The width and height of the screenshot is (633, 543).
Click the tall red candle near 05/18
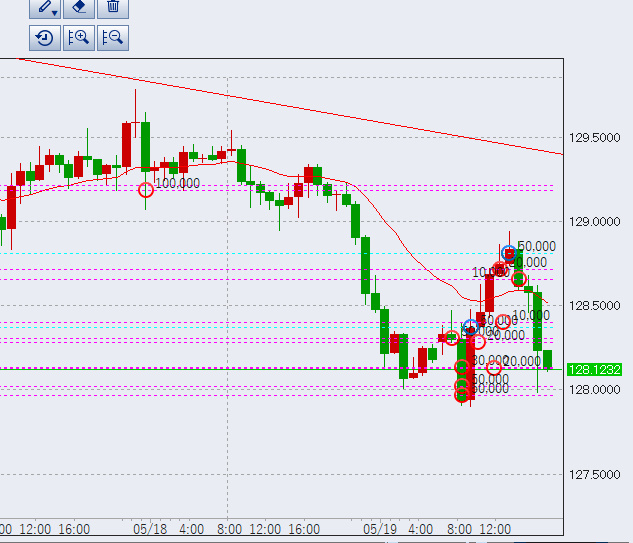click(127, 145)
